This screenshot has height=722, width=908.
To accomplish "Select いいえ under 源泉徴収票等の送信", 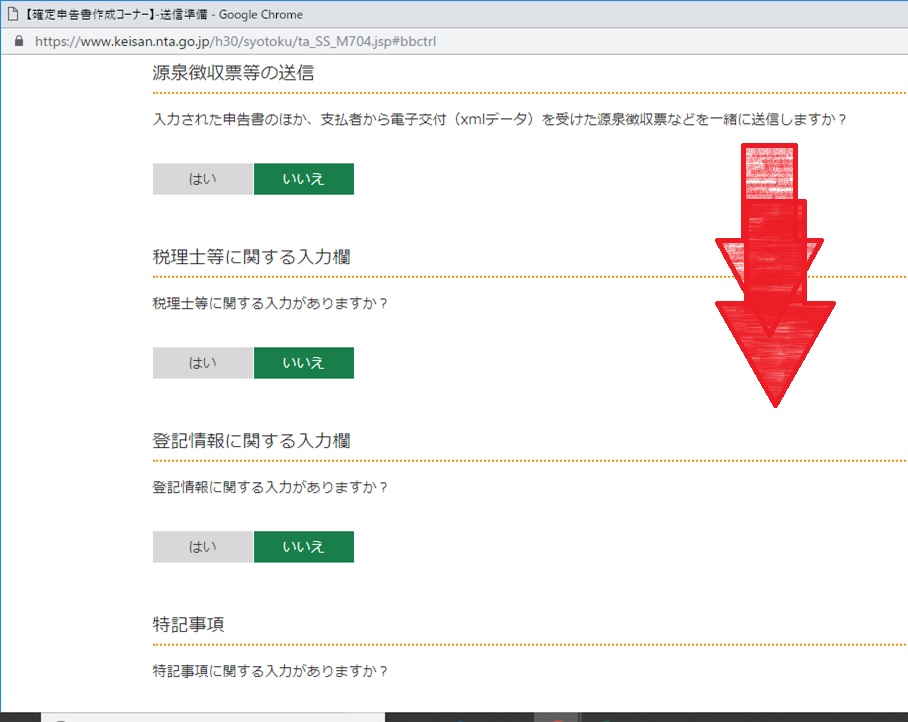I will (304, 179).
